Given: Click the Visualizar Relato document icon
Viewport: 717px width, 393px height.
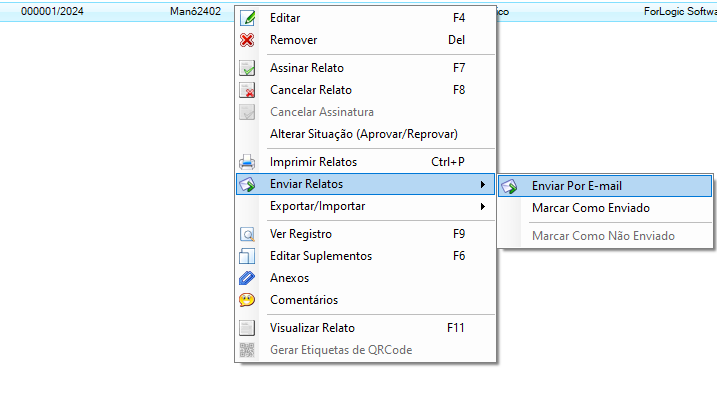Looking at the screenshot, I should [x=247, y=328].
